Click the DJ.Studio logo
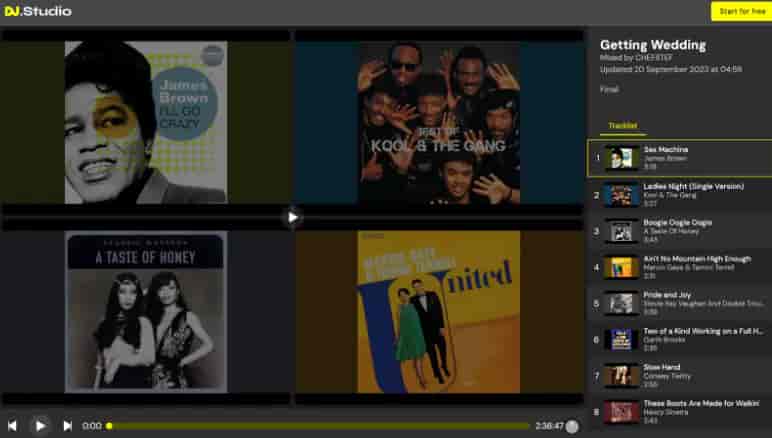Viewport: 772px width, 438px height. pos(38,11)
